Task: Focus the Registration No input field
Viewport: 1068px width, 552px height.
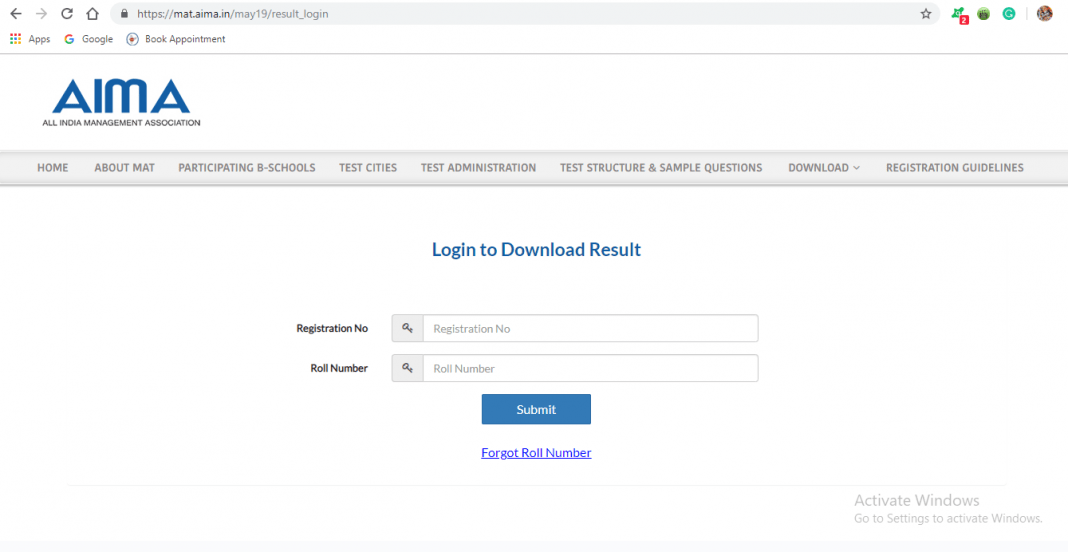Action: 591,328
